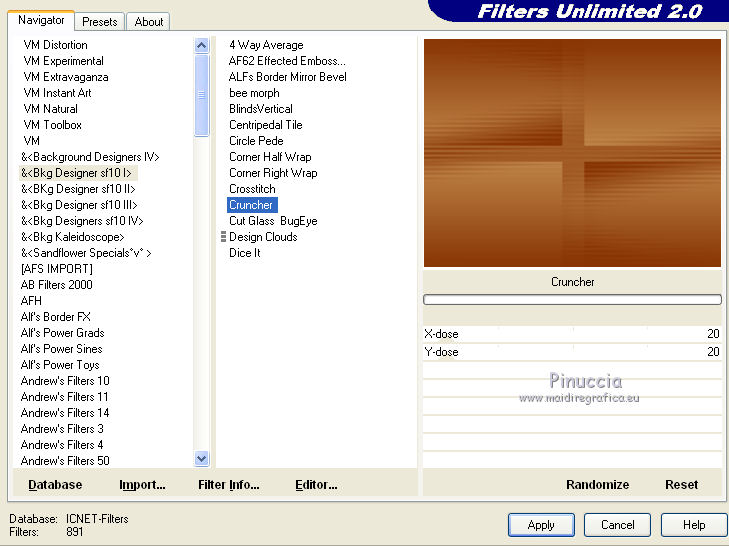Choose the Circle Pede filter
Image resolution: width=729 pixels, height=546 pixels.
tap(256, 141)
